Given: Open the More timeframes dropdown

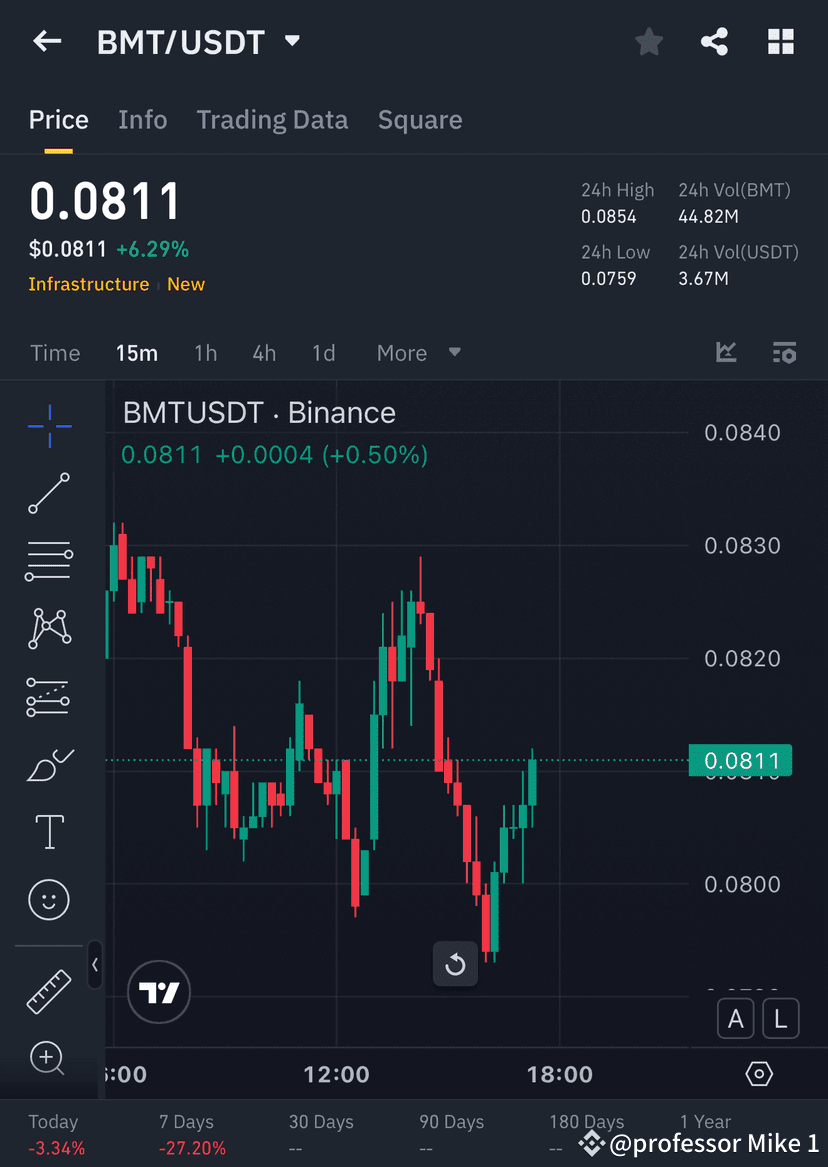Looking at the screenshot, I should click(416, 352).
